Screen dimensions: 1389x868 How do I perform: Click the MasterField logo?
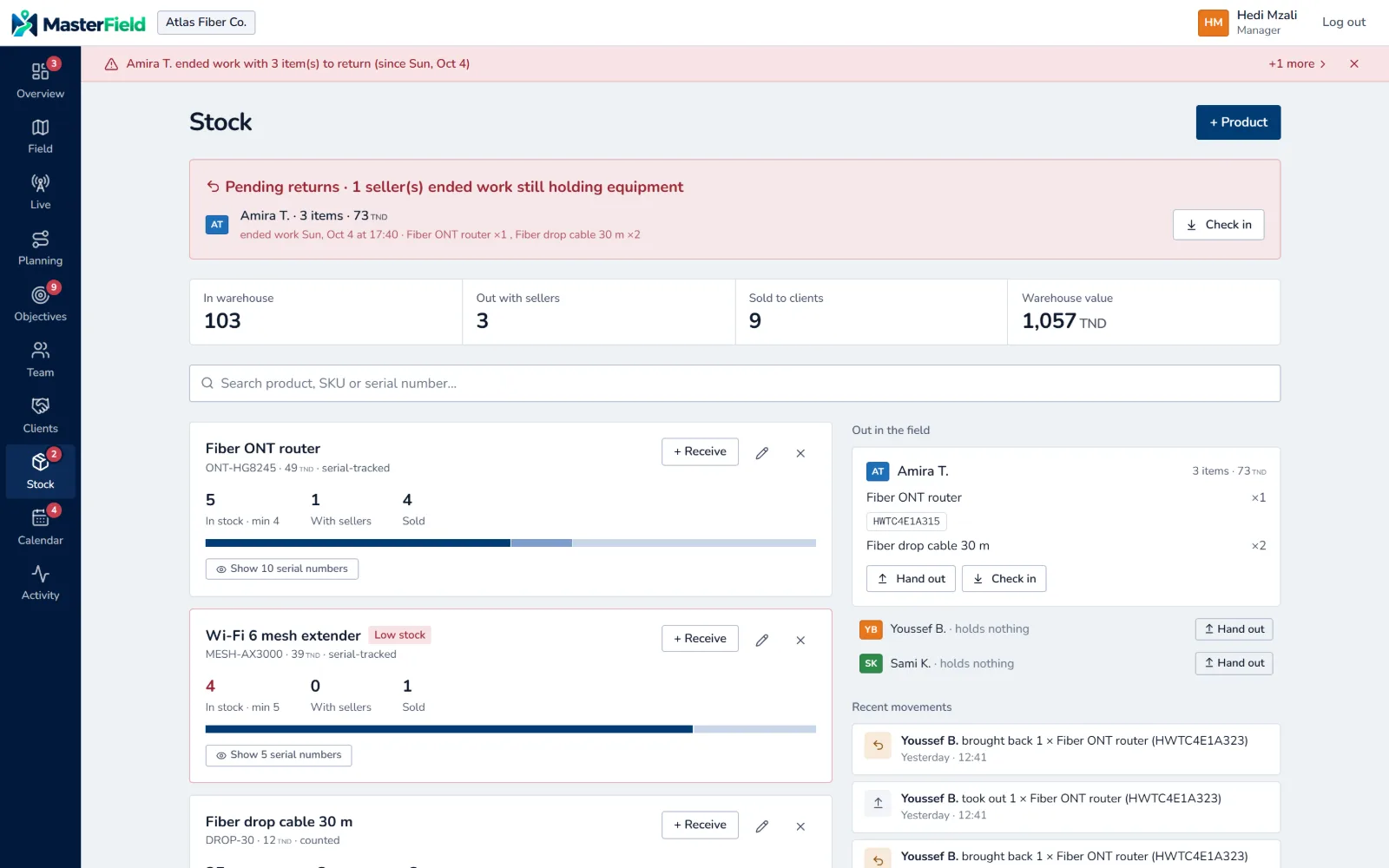pyautogui.click(x=78, y=23)
